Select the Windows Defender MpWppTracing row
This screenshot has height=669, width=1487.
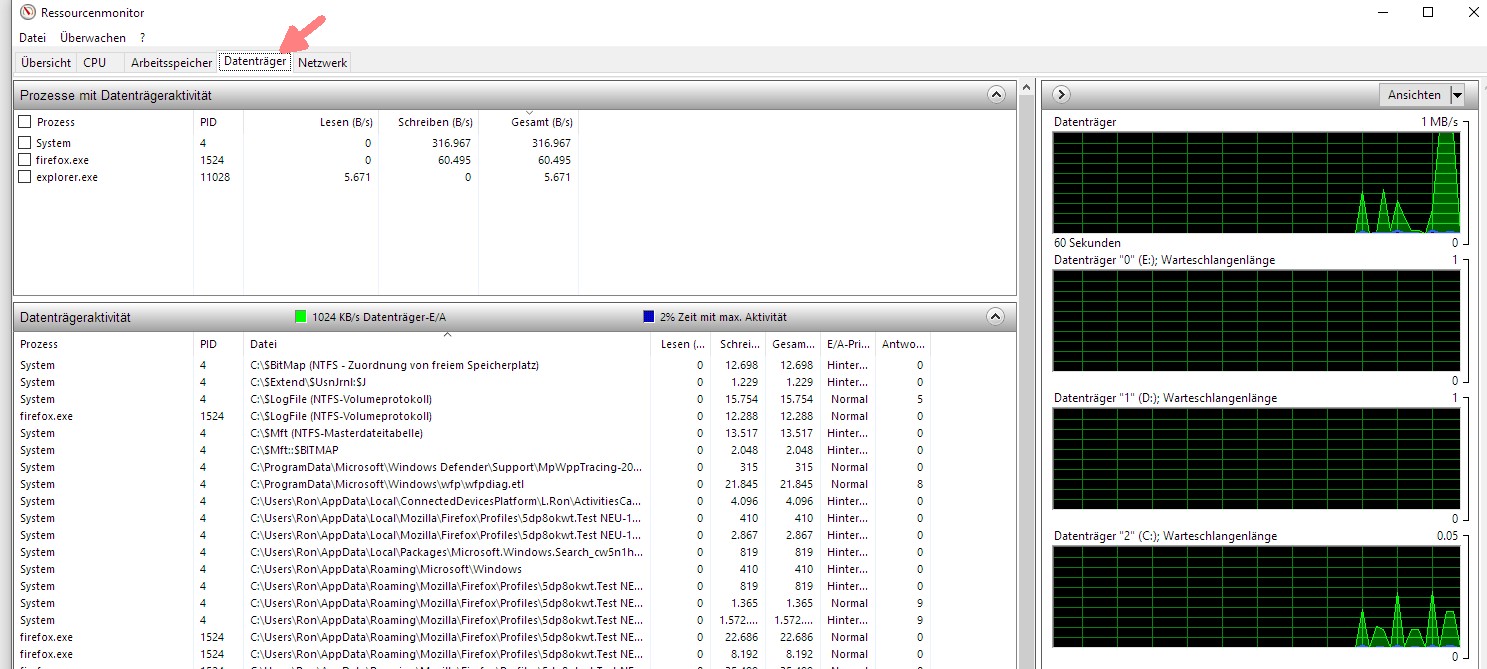pos(474,467)
